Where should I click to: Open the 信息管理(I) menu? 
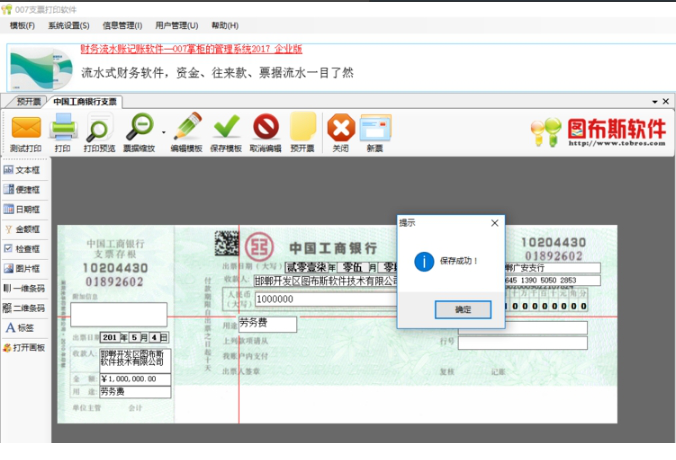(x=122, y=25)
